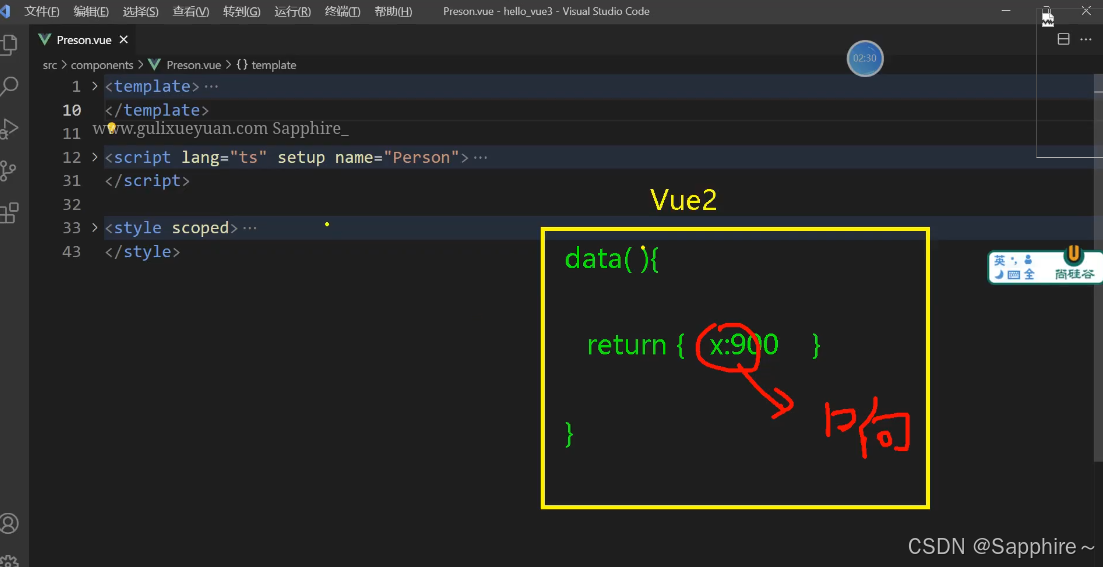
Task: Open the 选择(S) menu
Action: tap(141, 12)
